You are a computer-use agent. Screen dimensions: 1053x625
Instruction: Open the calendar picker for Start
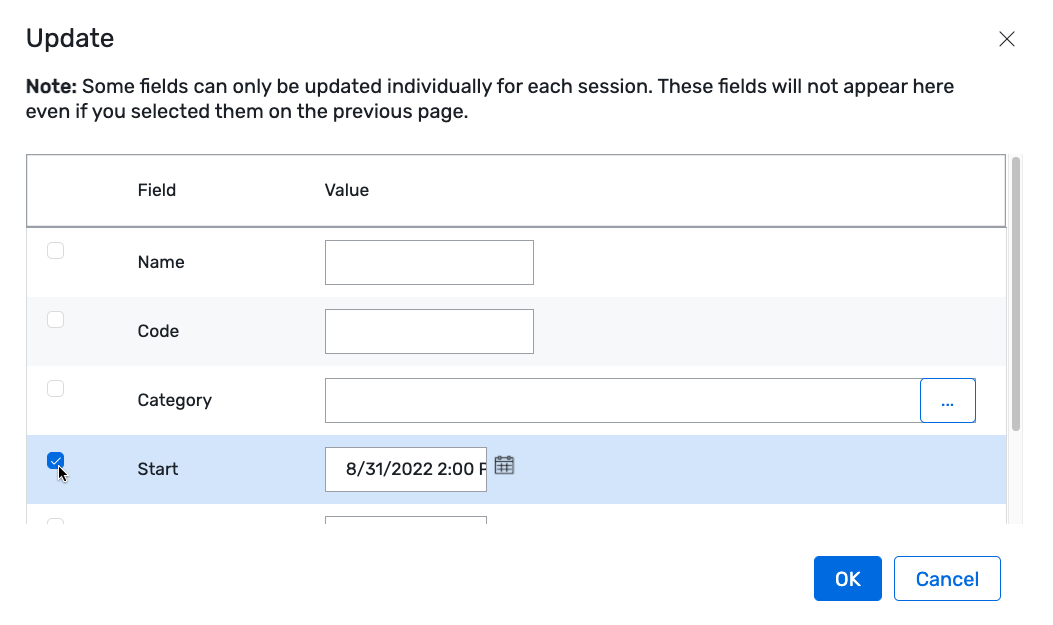tap(504, 465)
